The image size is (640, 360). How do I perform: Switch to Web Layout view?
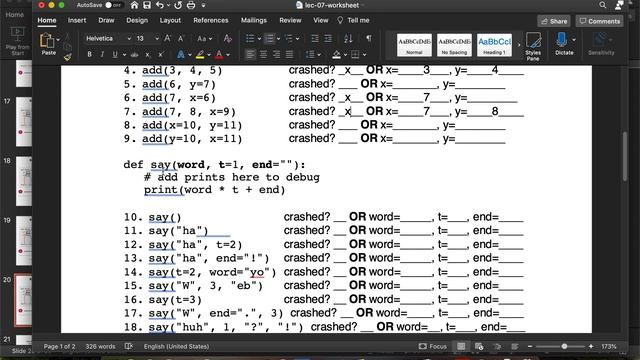pyautogui.click(x=479, y=346)
